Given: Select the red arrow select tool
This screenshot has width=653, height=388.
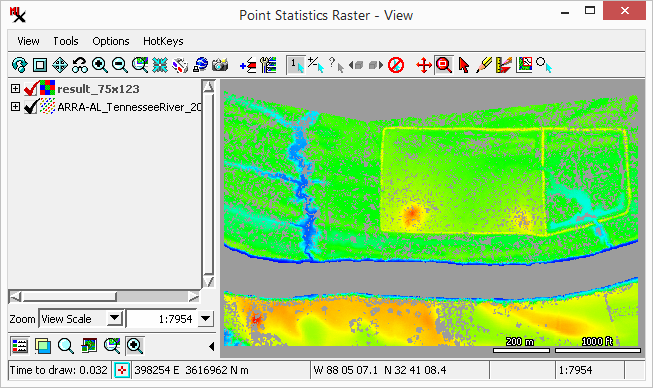Looking at the screenshot, I should point(464,65).
